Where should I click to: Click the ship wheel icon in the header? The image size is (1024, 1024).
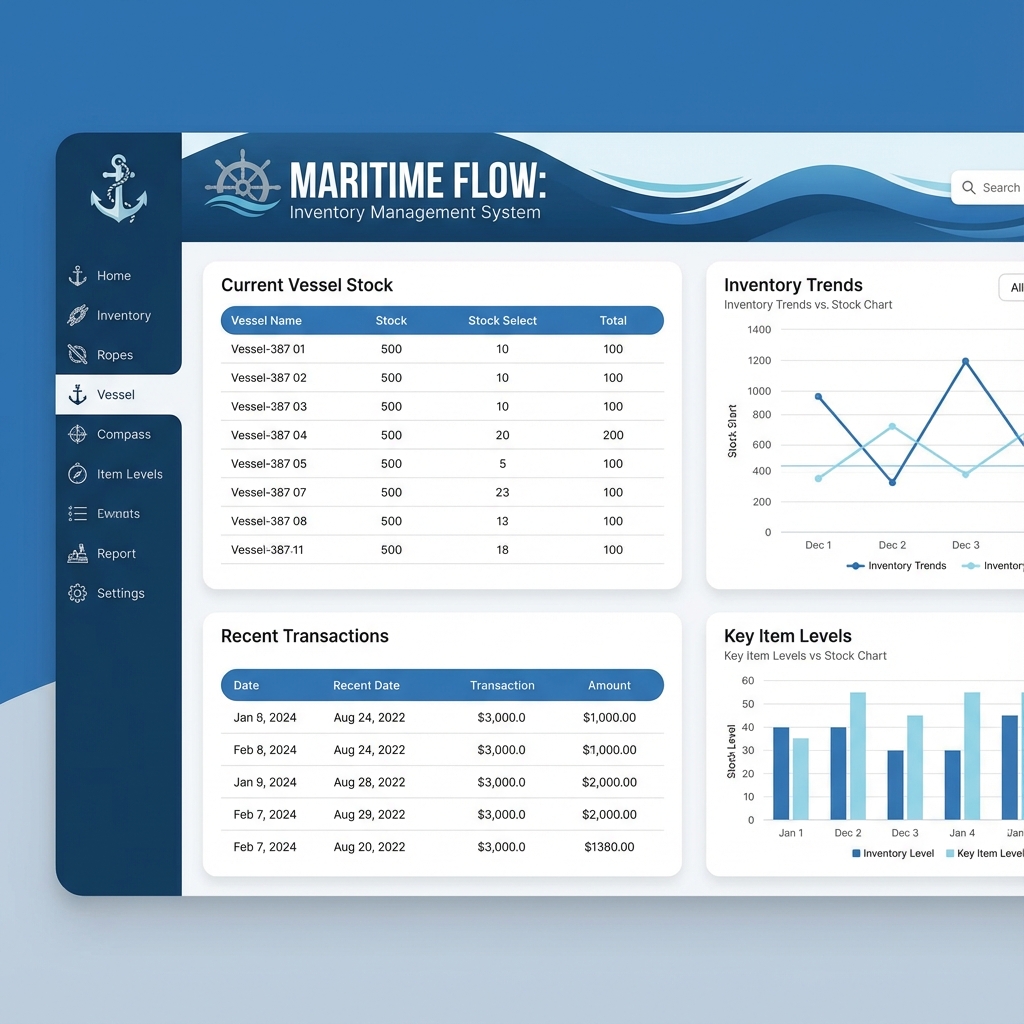coord(243,182)
